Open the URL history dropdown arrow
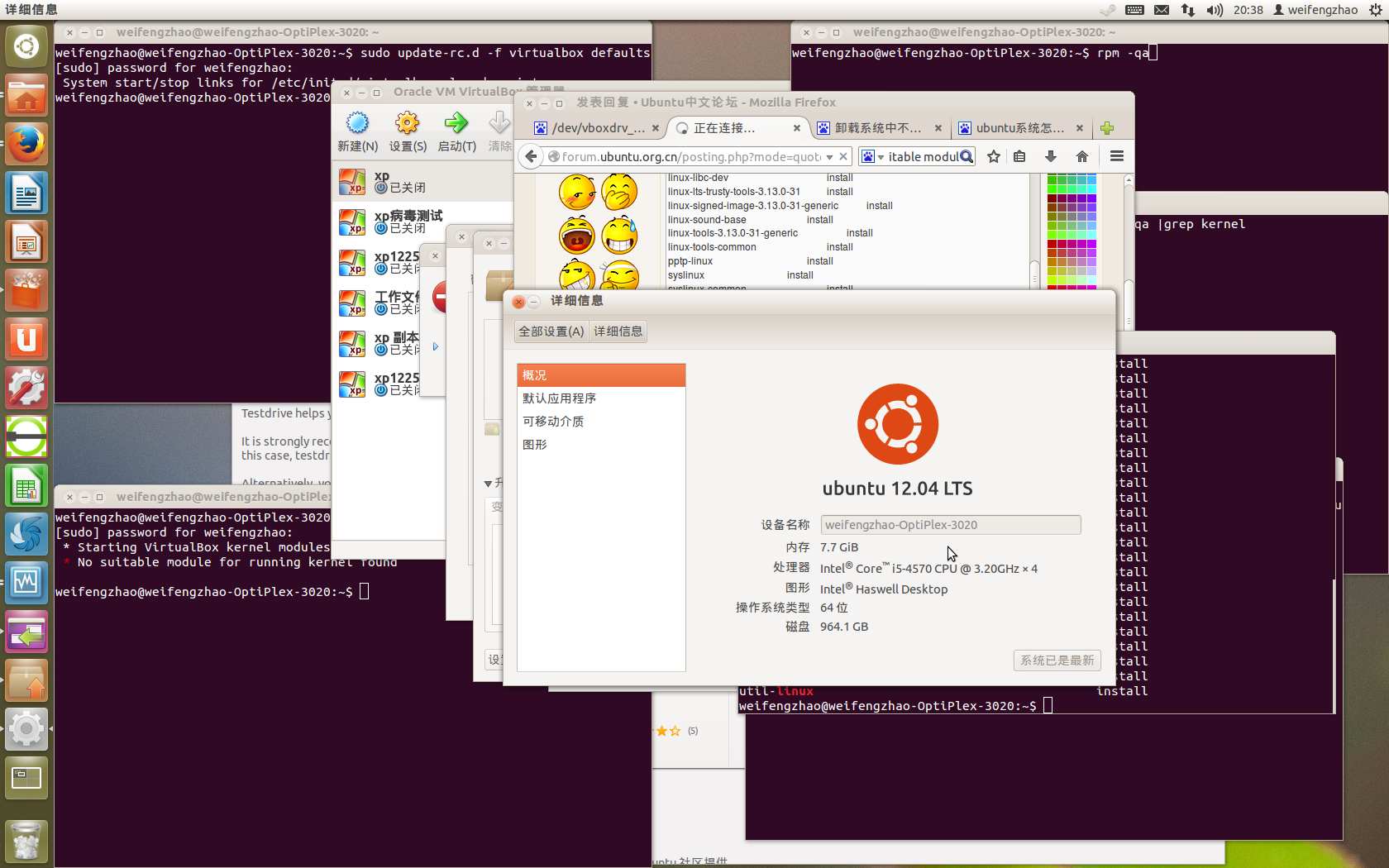Viewport: 1389px width, 868px height. pyautogui.click(x=829, y=156)
